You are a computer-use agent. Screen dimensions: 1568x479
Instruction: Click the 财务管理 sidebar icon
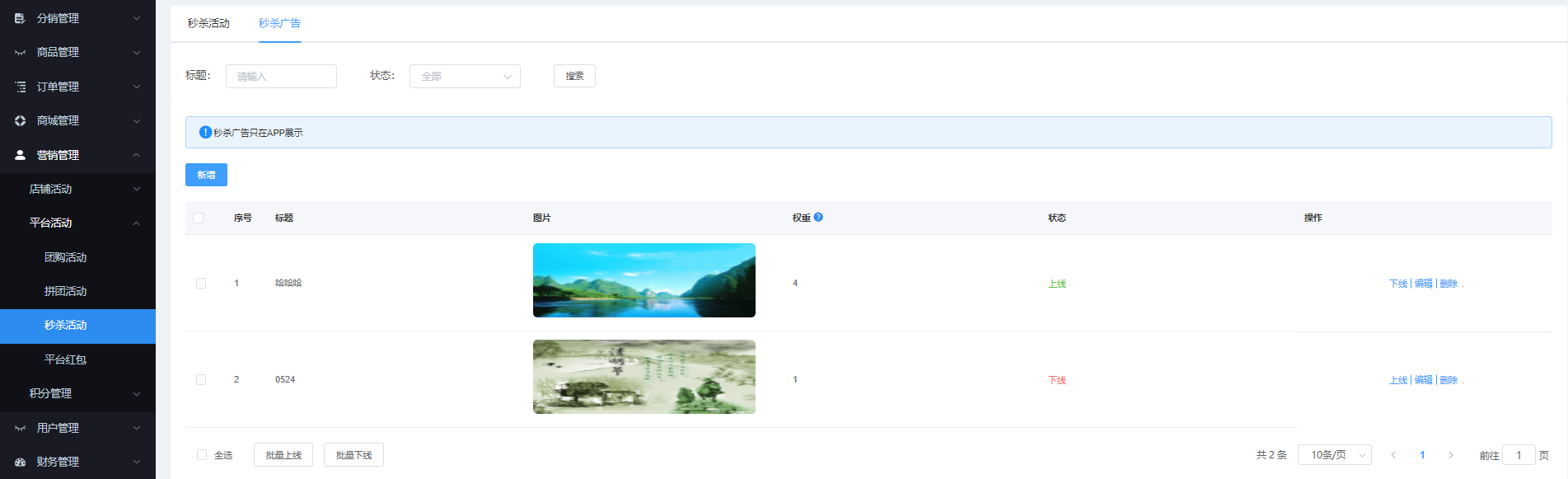tap(20, 462)
